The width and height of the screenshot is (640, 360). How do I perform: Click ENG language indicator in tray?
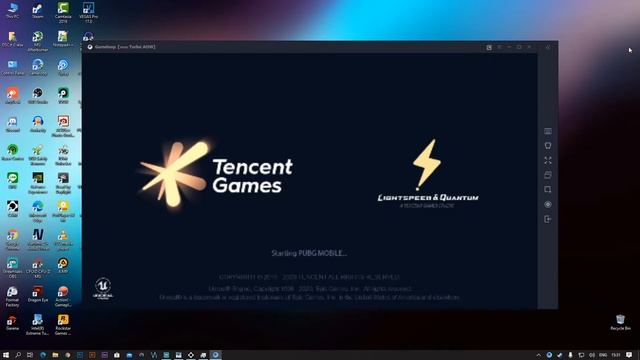pyautogui.click(x=603, y=355)
